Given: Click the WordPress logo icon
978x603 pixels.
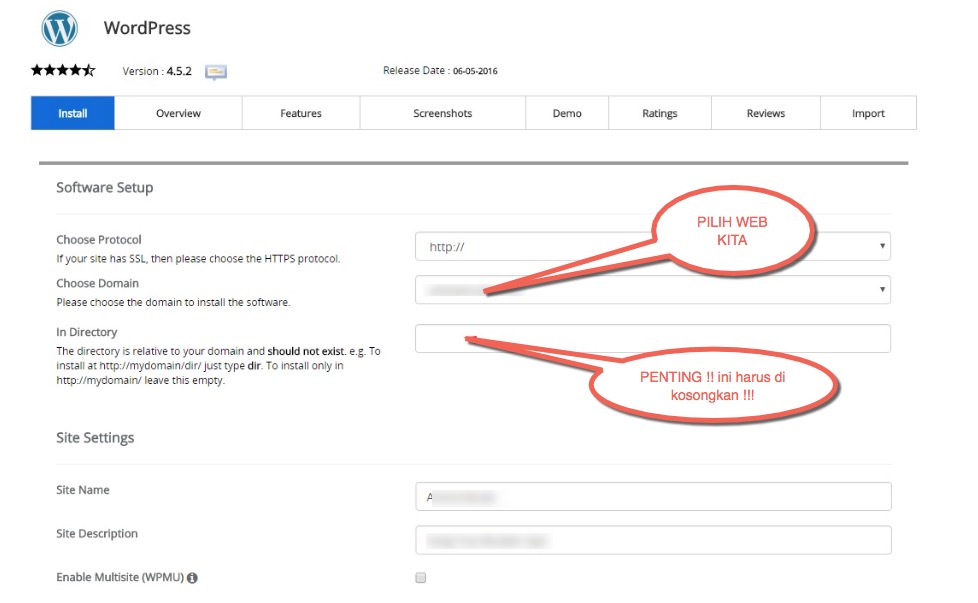Looking at the screenshot, I should pyautogui.click(x=60, y=29).
